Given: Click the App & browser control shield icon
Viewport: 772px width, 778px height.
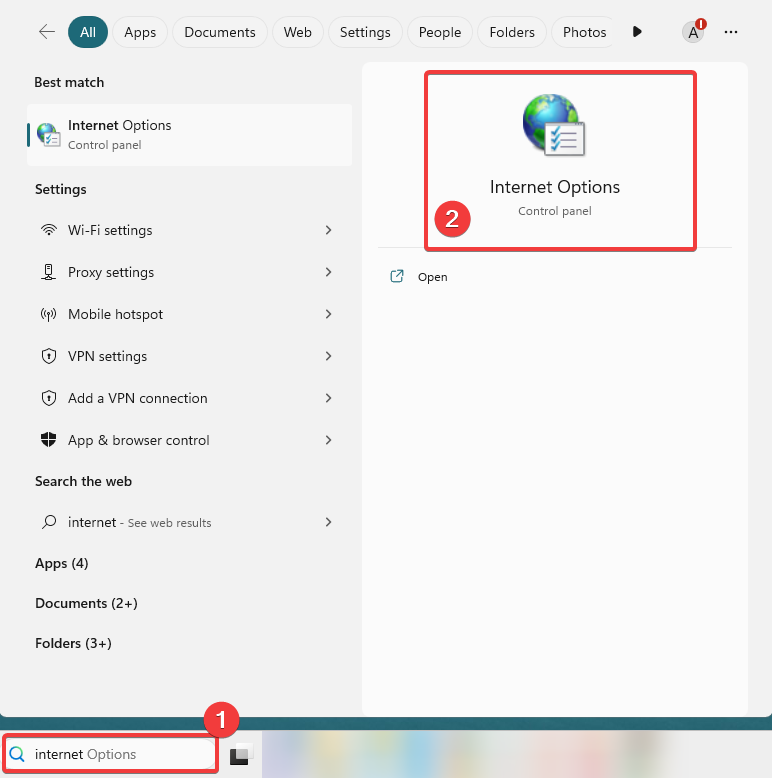Looking at the screenshot, I should pyautogui.click(x=49, y=440).
